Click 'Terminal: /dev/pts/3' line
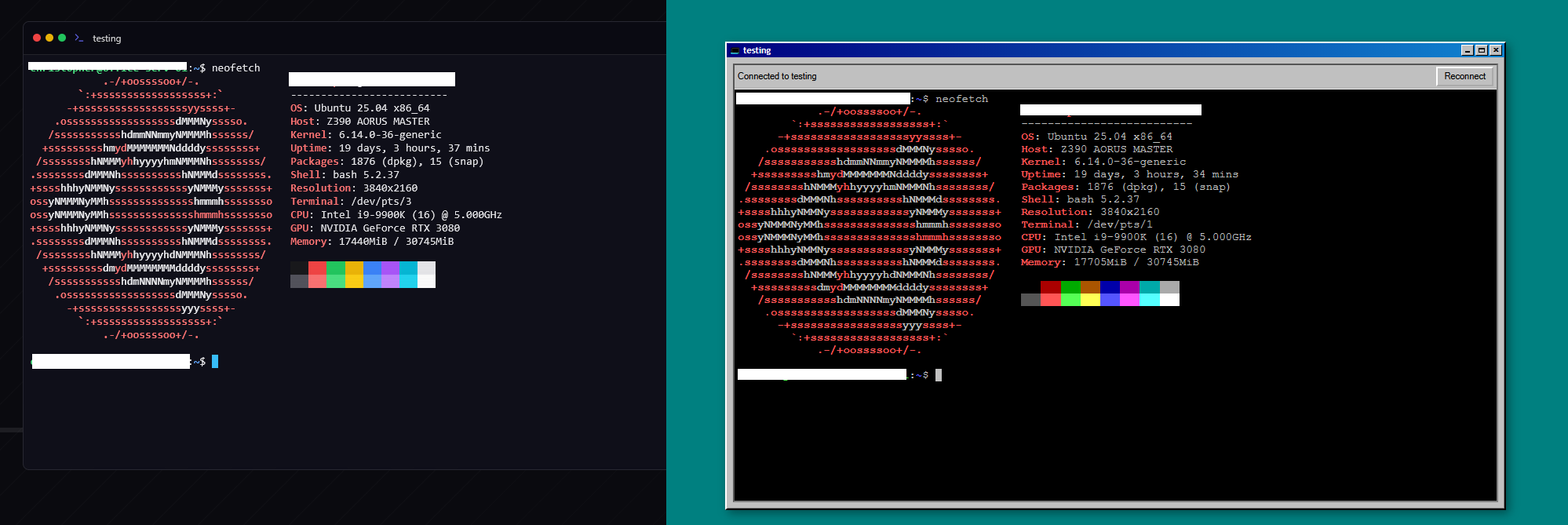Image resolution: width=1568 pixels, height=525 pixels. [351, 202]
